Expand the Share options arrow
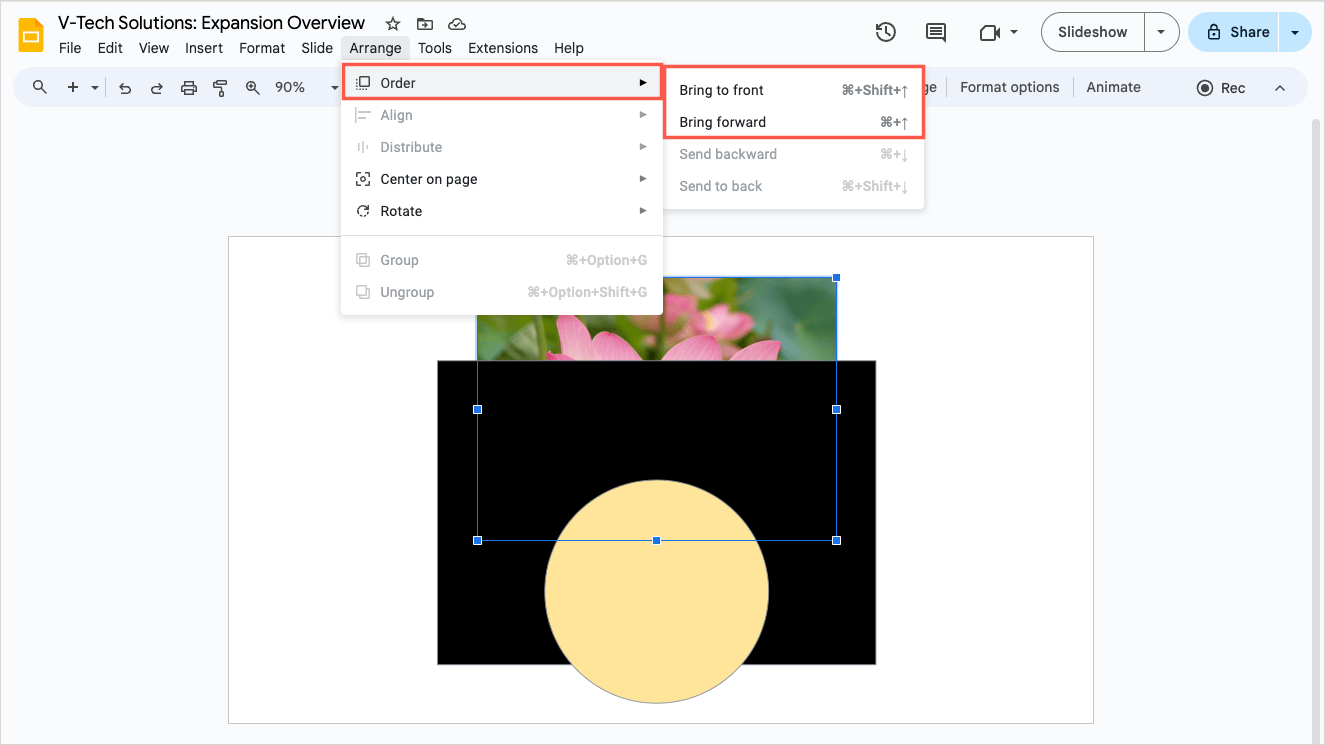 tap(1296, 32)
